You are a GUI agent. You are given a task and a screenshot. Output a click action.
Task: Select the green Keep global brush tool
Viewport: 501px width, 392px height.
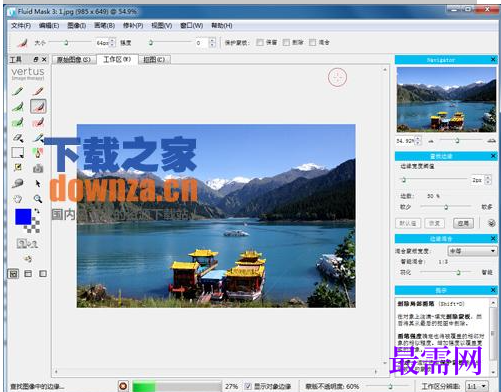click(18, 122)
